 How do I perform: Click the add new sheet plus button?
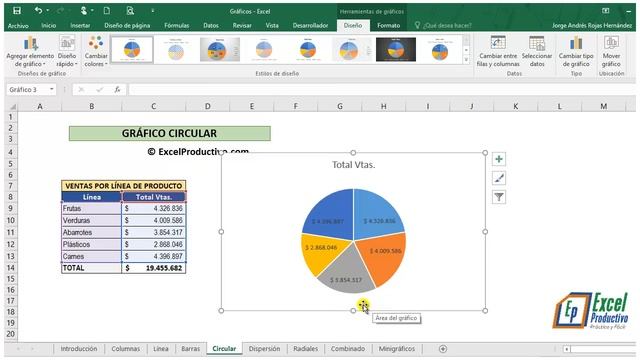pos(443,349)
